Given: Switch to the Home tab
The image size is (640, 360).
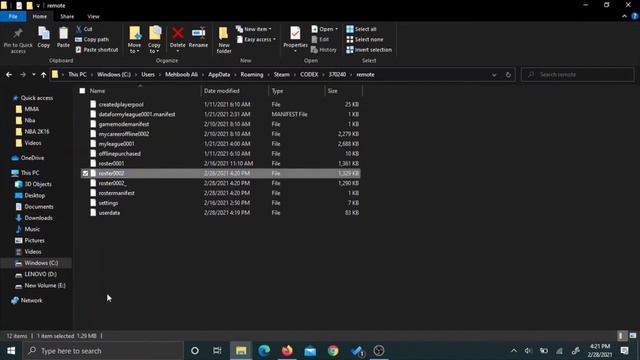Looking at the screenshot, I should pyautogui.click(x=40, y=16).
